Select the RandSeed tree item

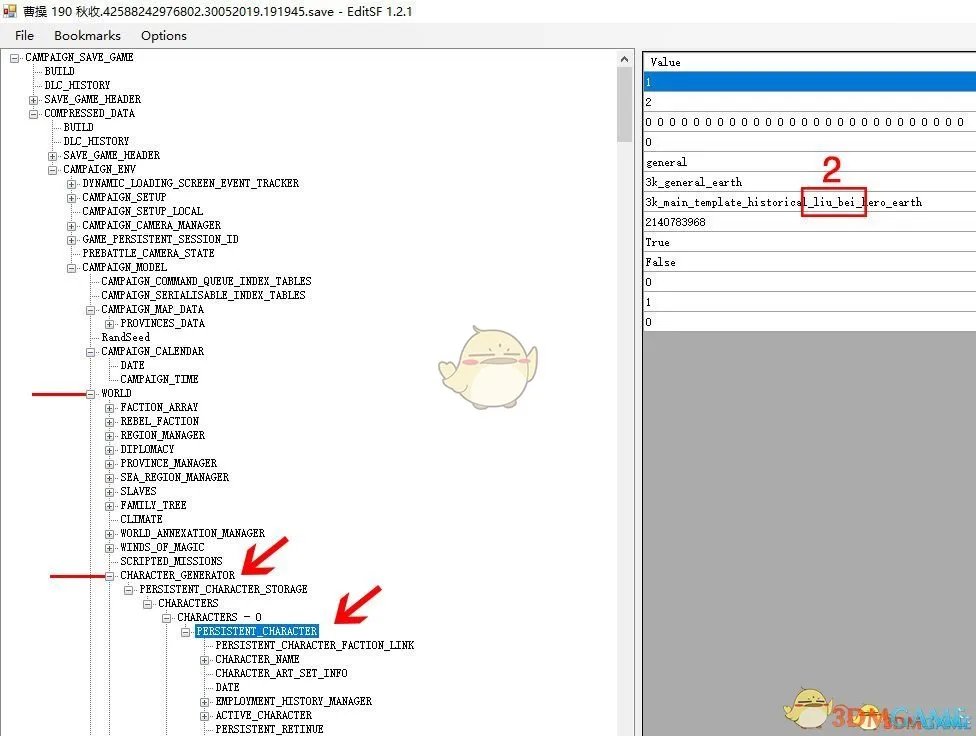click(x=125, y=338)
